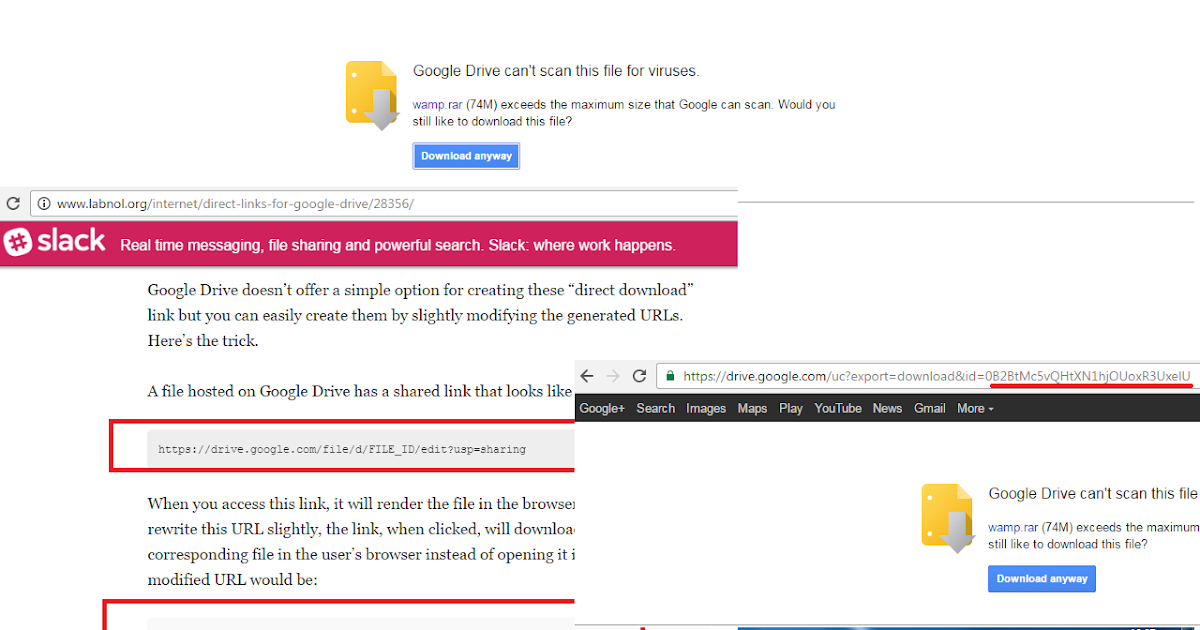The width and height of the screenshot is (1200, 630).
Task: Open Play in the Google bar
Action: pyautogui.click(x=791, y=408)
